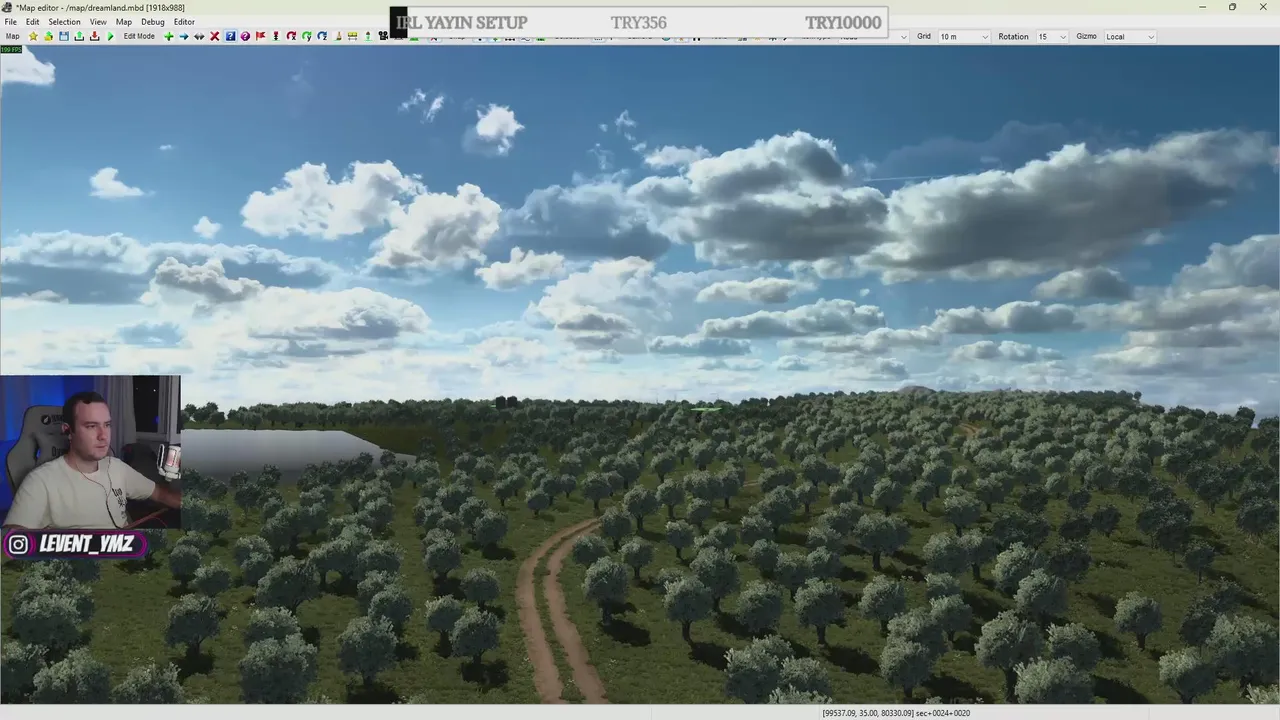Click the red X delete icon
Viewport: 1280px width, 720px height.
click(x=214, y=36)
